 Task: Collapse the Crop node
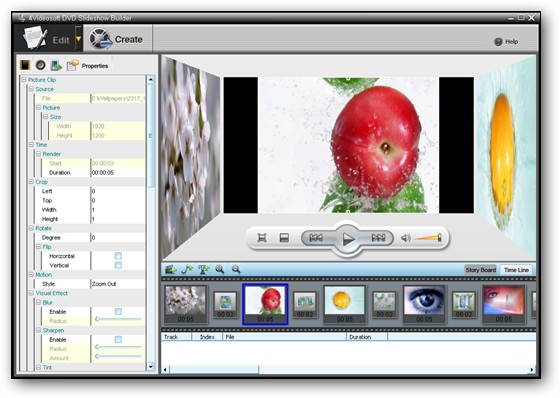(31, 182)
